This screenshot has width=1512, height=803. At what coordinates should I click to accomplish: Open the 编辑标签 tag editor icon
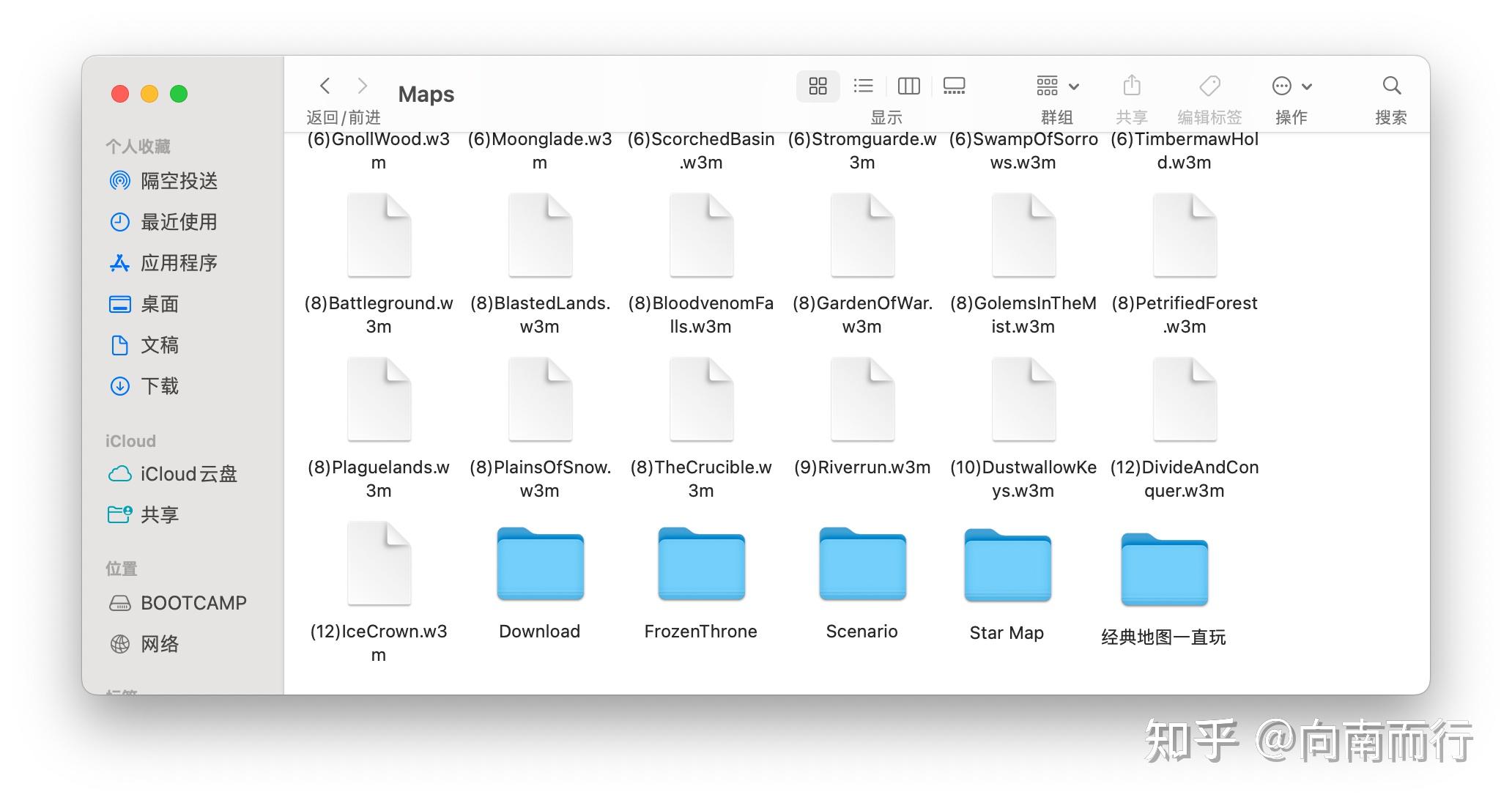(1209, 86)
